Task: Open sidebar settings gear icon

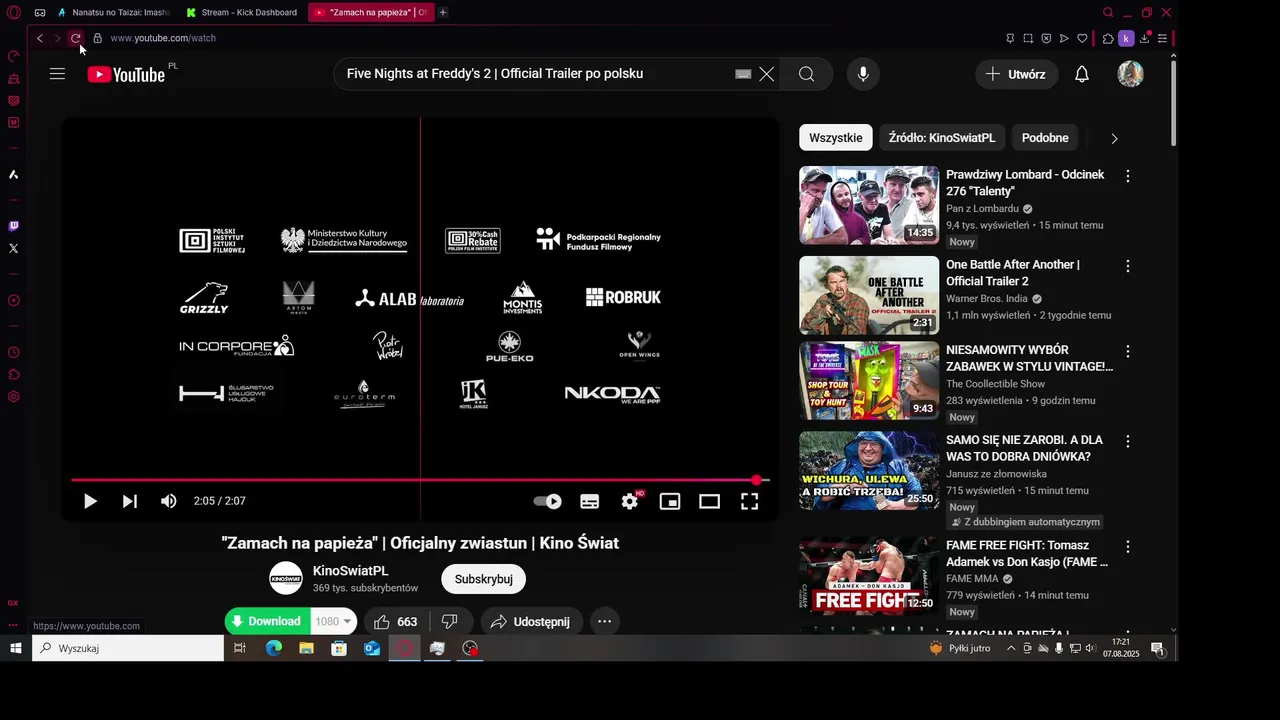Action: pos(13,397)
